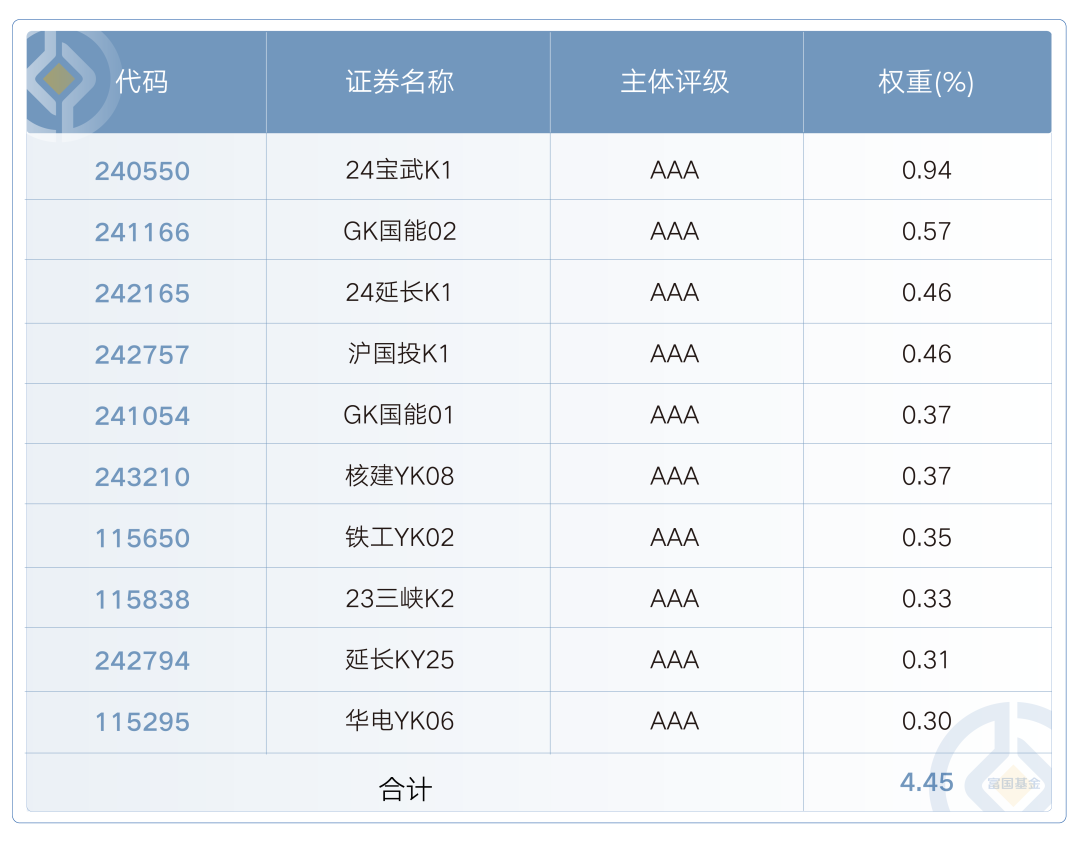
Task: Click the 代码 column header
Action: coord(141,82)
